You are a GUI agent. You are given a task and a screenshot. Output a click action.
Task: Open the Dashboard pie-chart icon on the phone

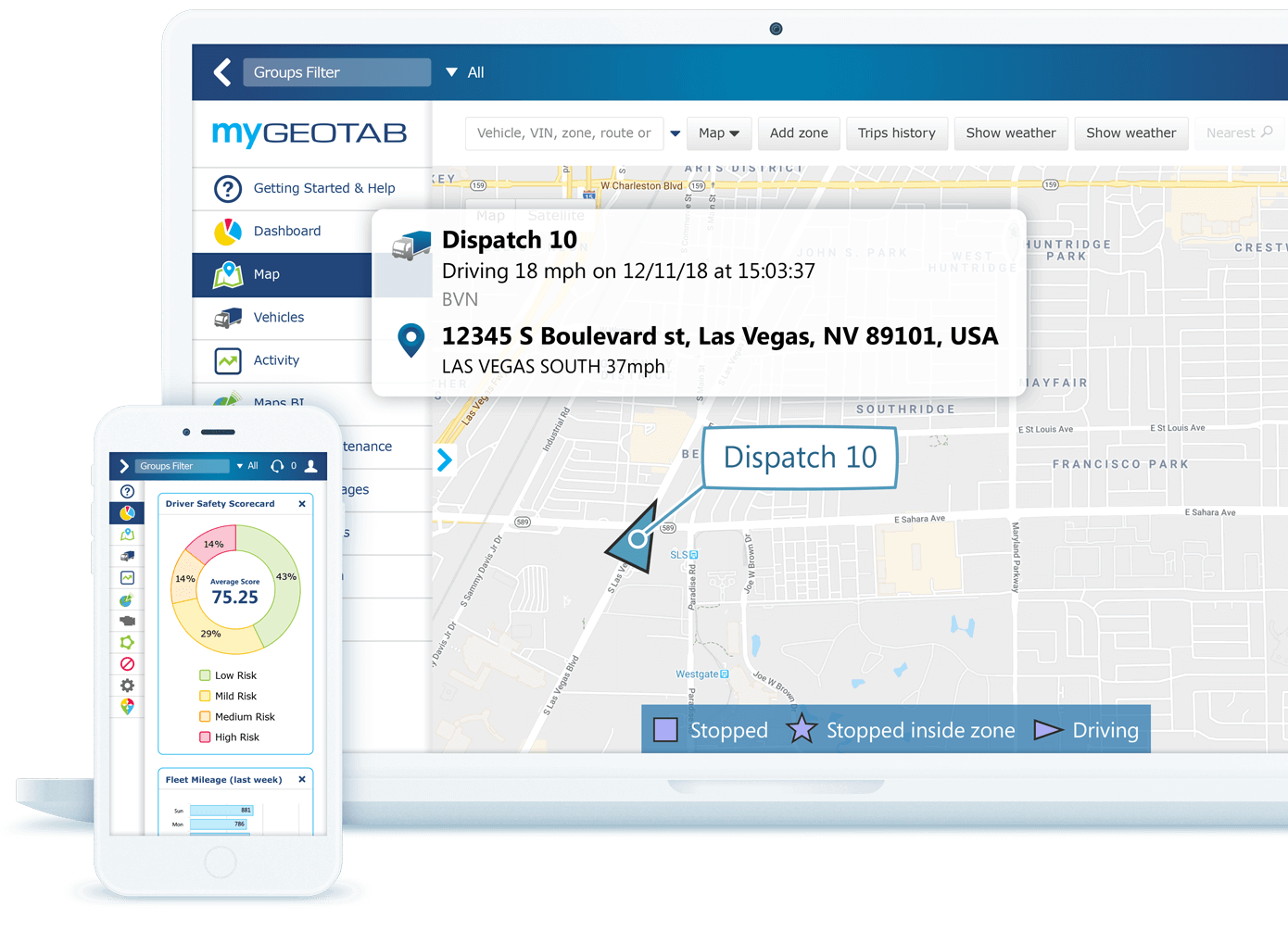coord(126,512)
